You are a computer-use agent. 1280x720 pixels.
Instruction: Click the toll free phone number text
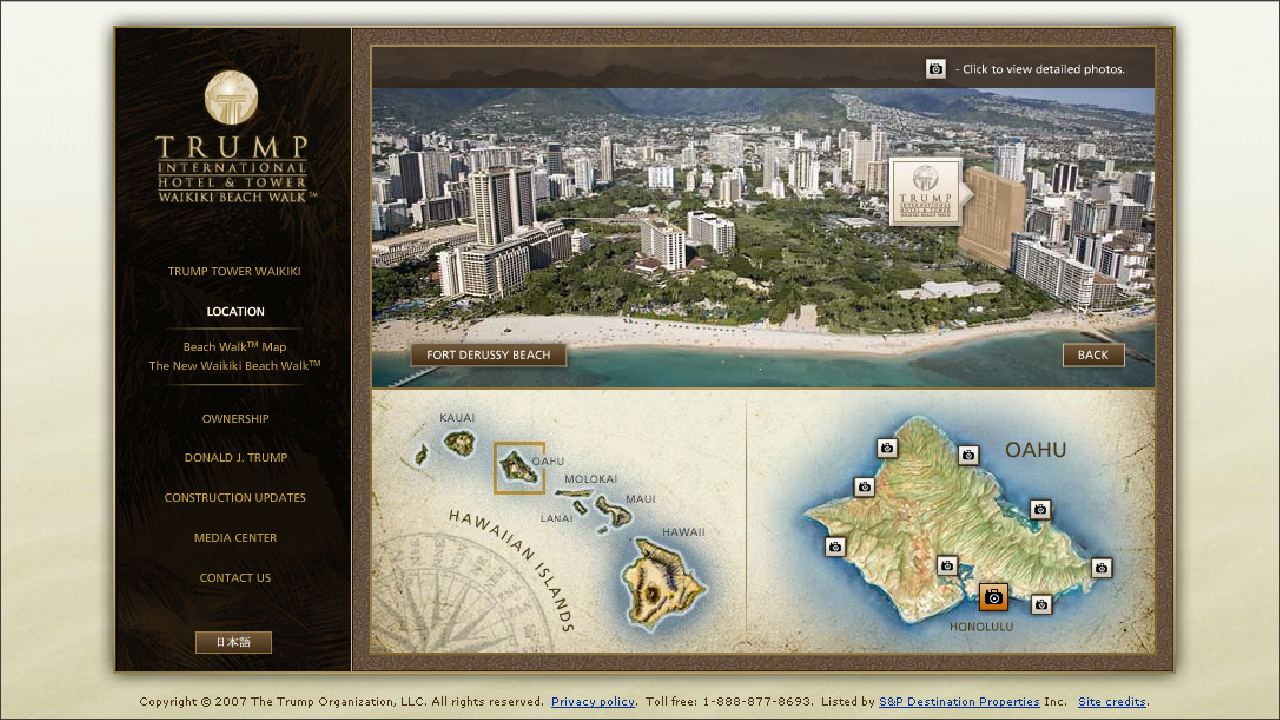pyautogui.click(x=756, y=702)
